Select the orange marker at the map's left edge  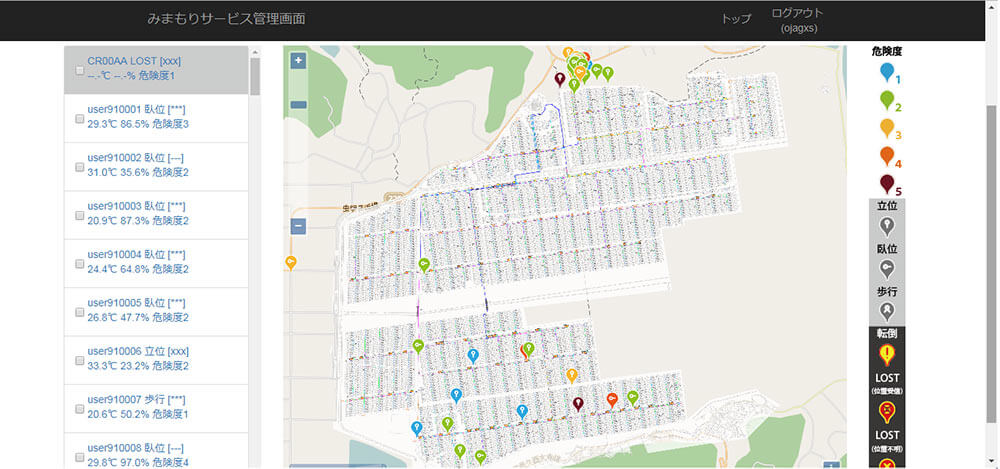pyautogui.click(x=291, y=263)
